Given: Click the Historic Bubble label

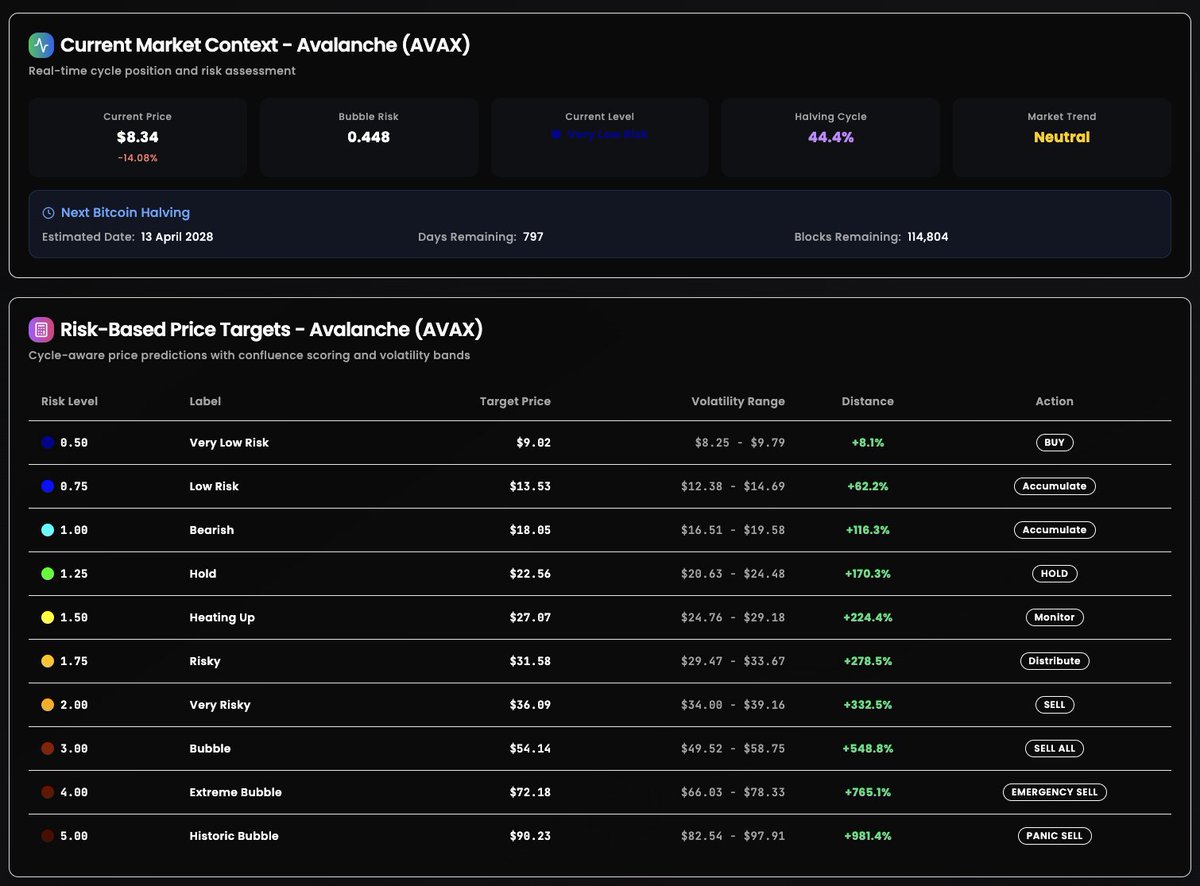Looking at the screenshot, I should tap(234, 836).
